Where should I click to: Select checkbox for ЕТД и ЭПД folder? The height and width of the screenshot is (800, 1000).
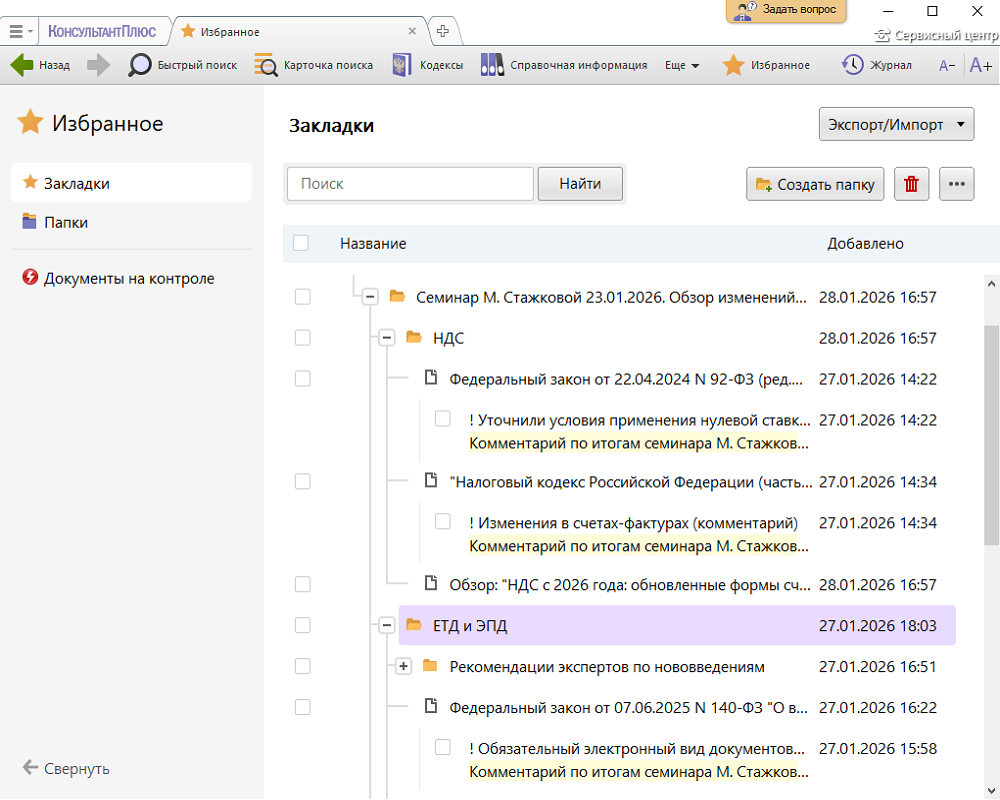pyautogui.click(x=303, y=625)
